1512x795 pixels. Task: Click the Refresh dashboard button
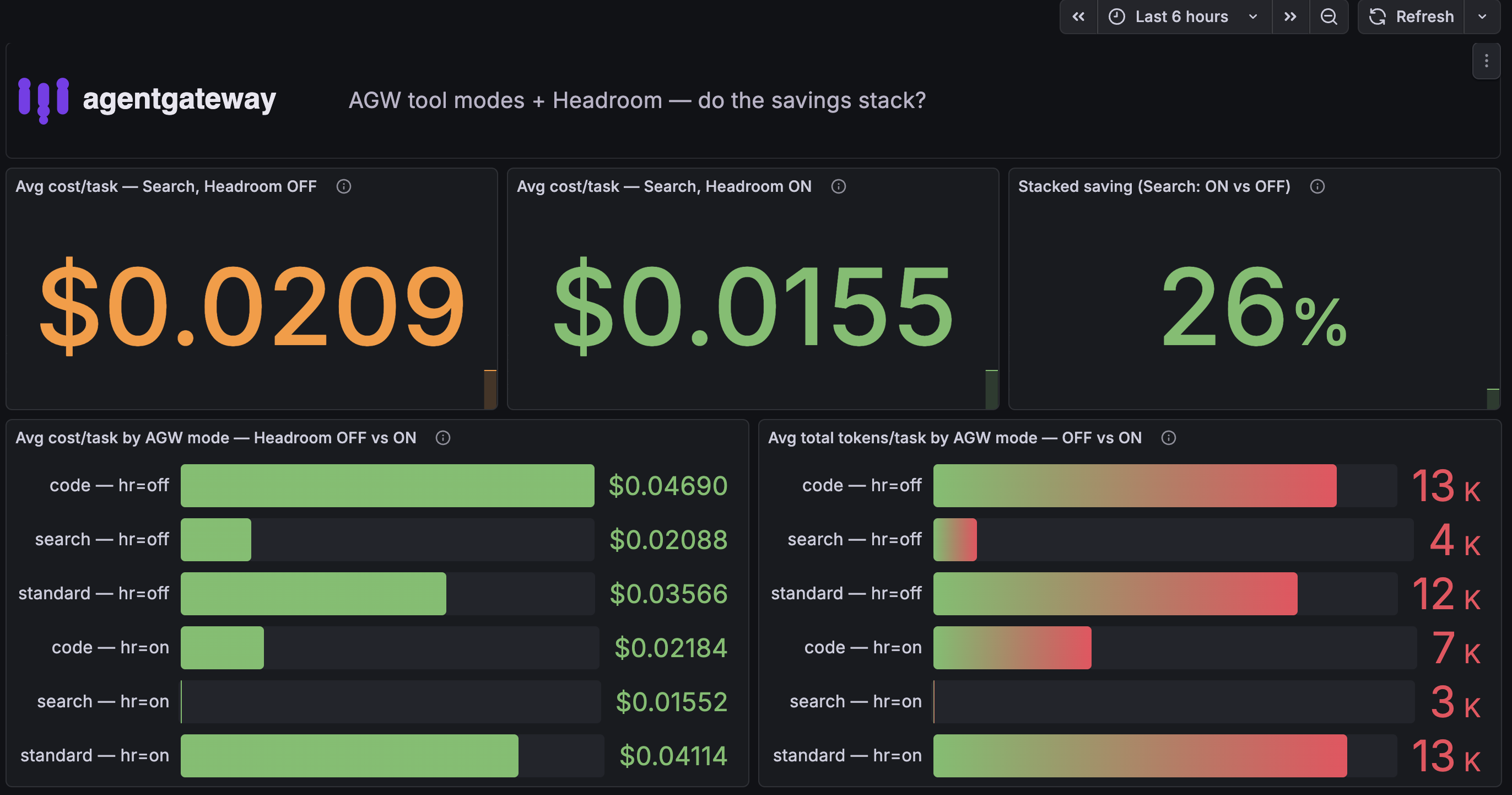[1411, 17]
